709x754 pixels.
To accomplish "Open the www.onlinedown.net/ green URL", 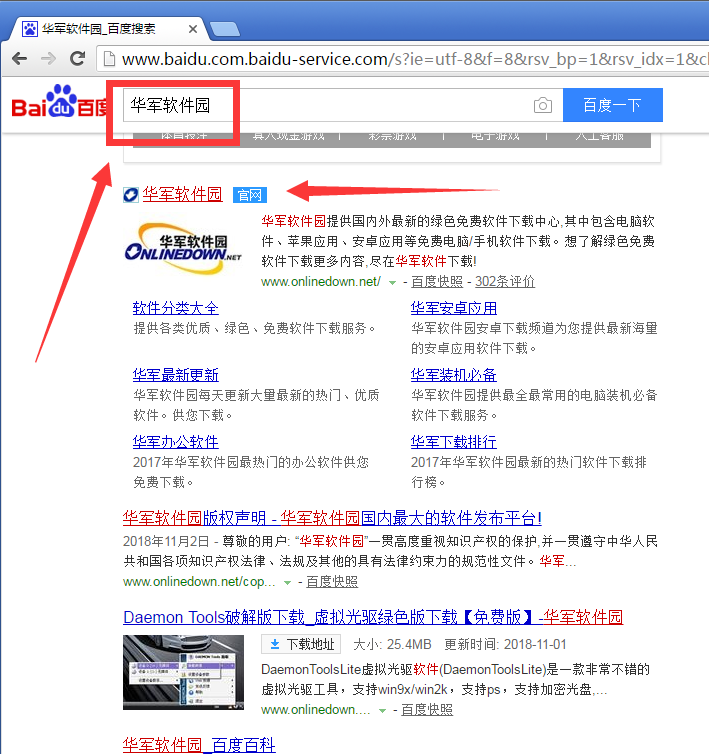I will point(321,281).
